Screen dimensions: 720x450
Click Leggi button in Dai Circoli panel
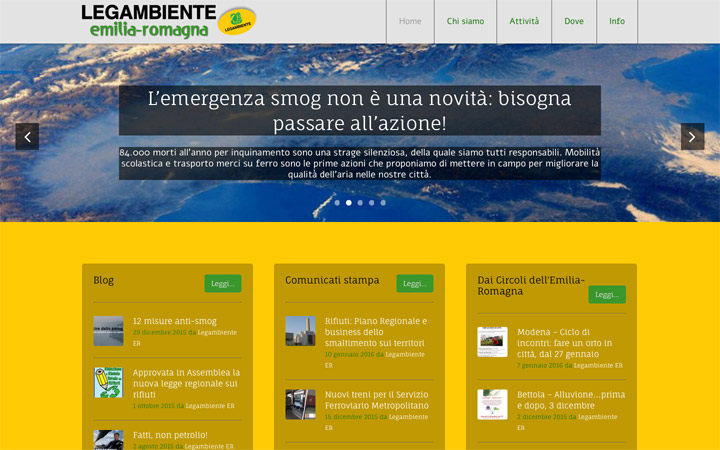pos(607,295)
